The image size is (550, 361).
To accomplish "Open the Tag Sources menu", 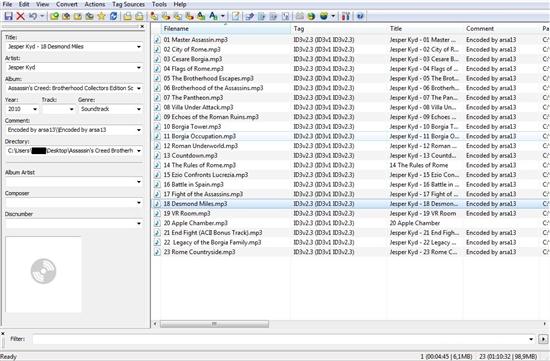I will [x=128, y=4].
